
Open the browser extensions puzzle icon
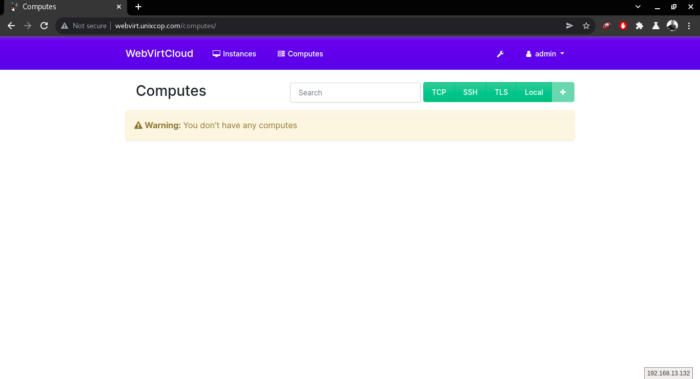click(x=639, y=26)
